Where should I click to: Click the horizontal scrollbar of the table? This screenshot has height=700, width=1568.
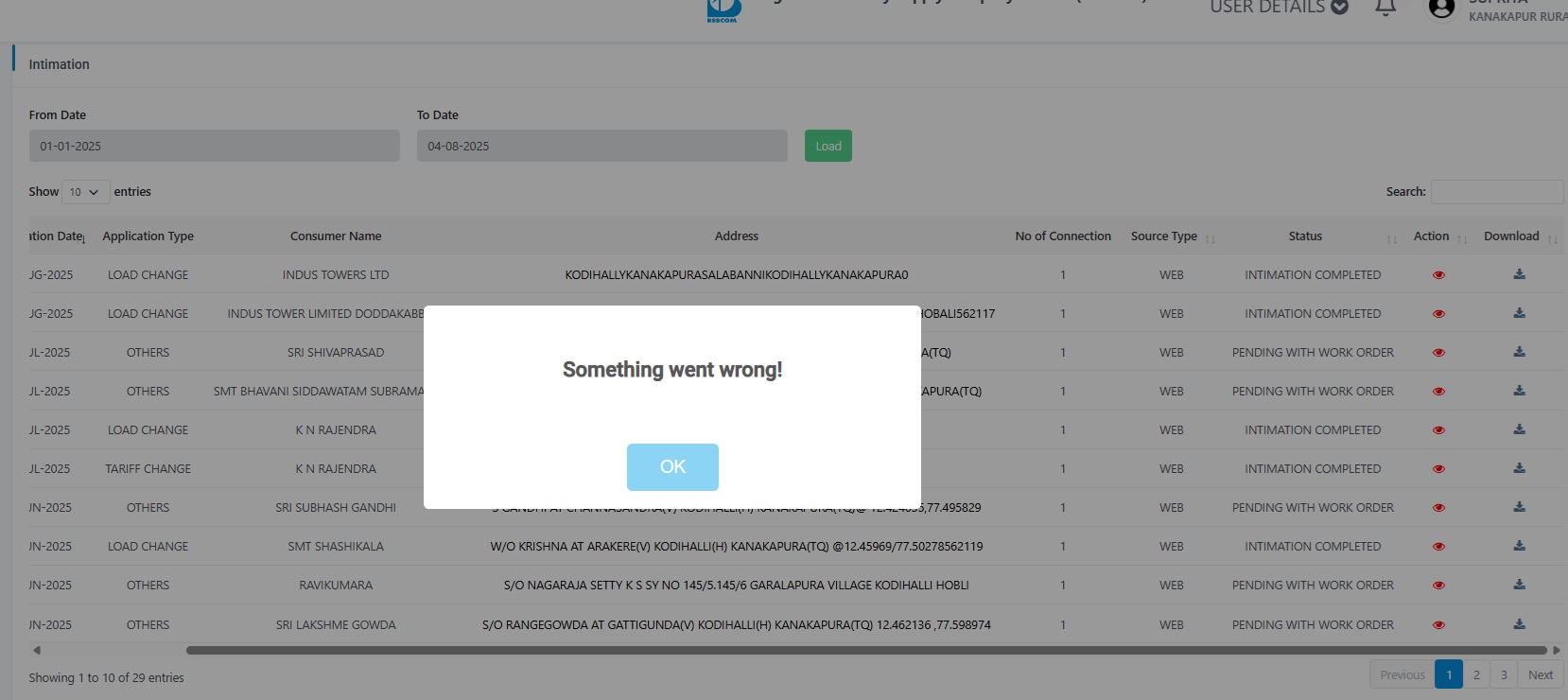[x=866, y=651]
